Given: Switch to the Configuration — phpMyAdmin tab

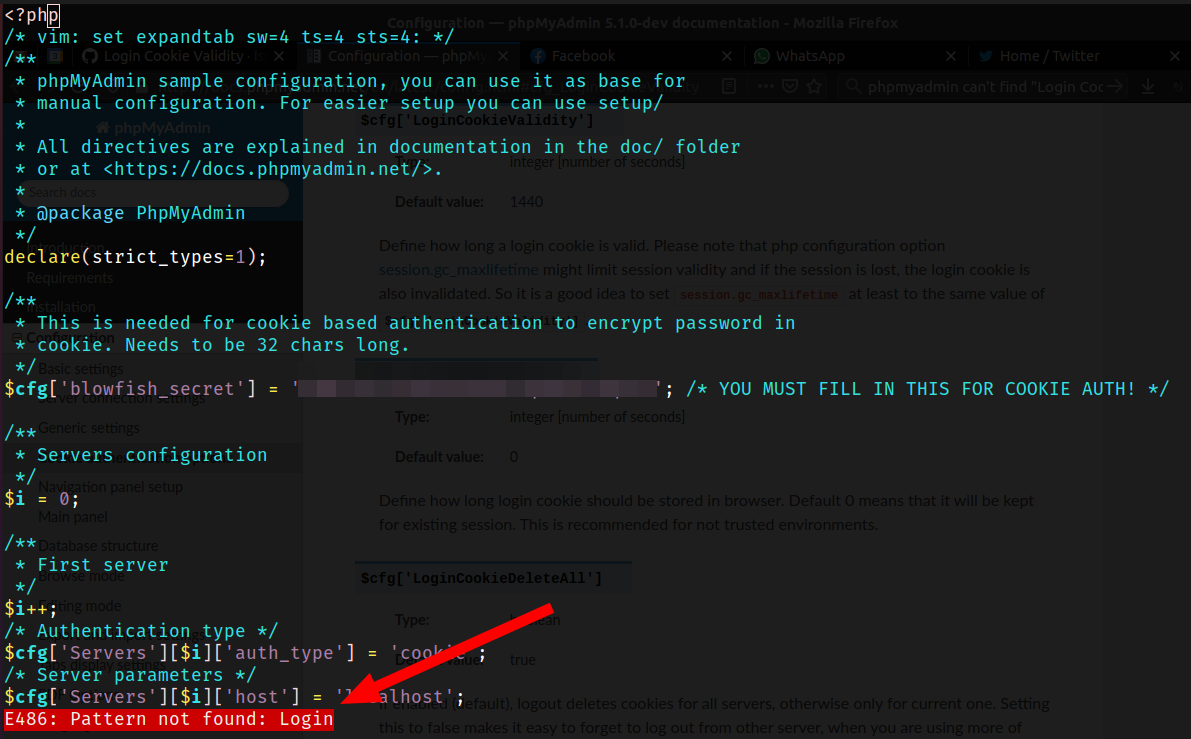Looking at the screenshot, I should point(400,56).
